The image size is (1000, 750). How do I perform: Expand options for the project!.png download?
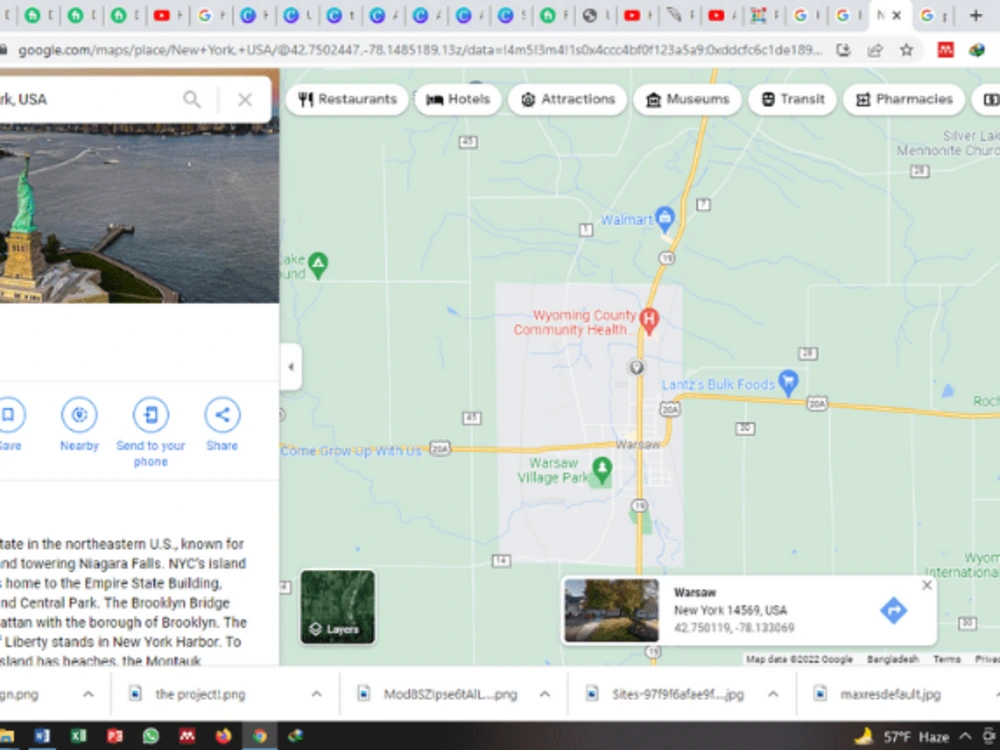(316, 694)
